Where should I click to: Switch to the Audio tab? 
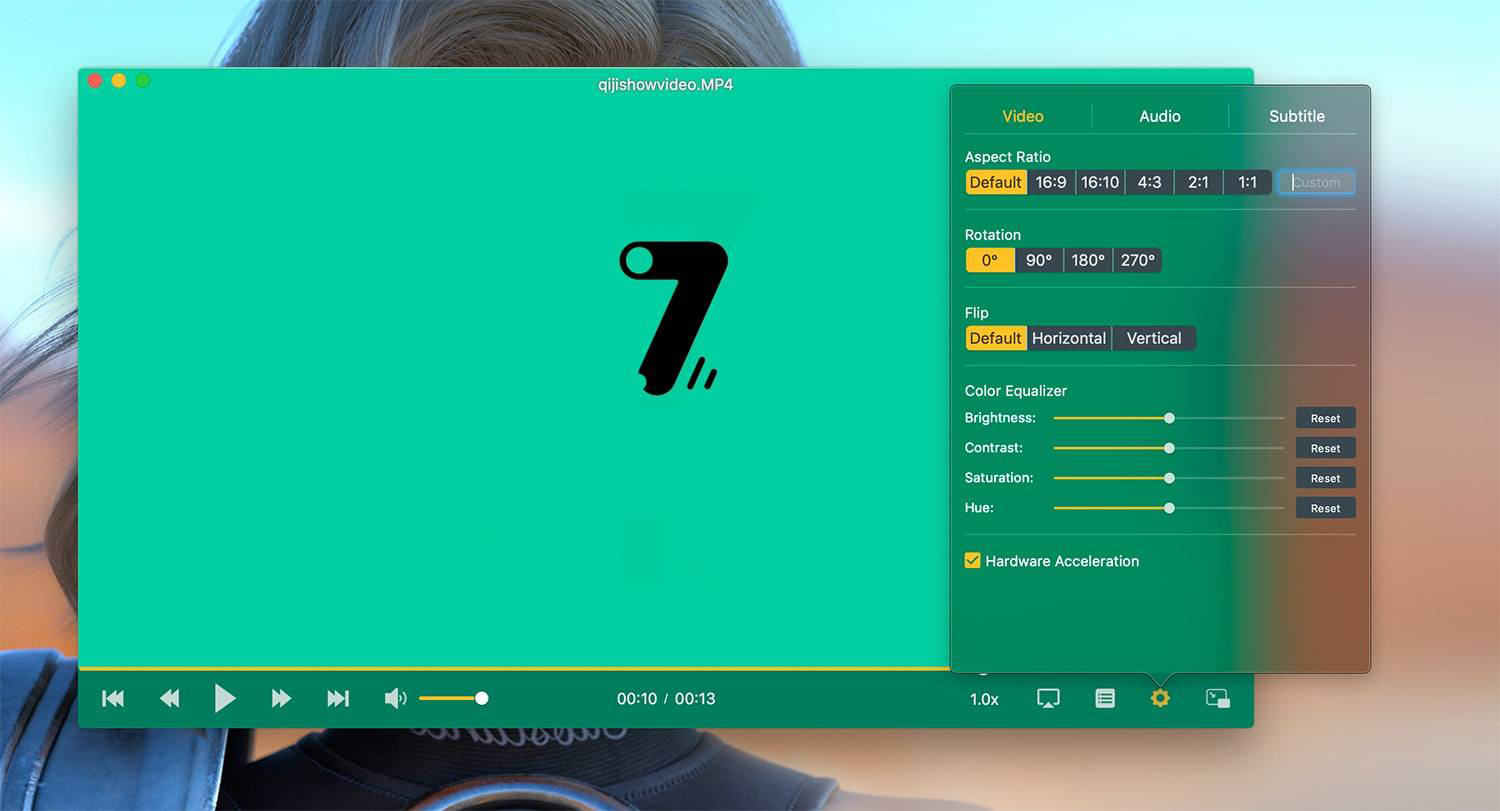1160,116
